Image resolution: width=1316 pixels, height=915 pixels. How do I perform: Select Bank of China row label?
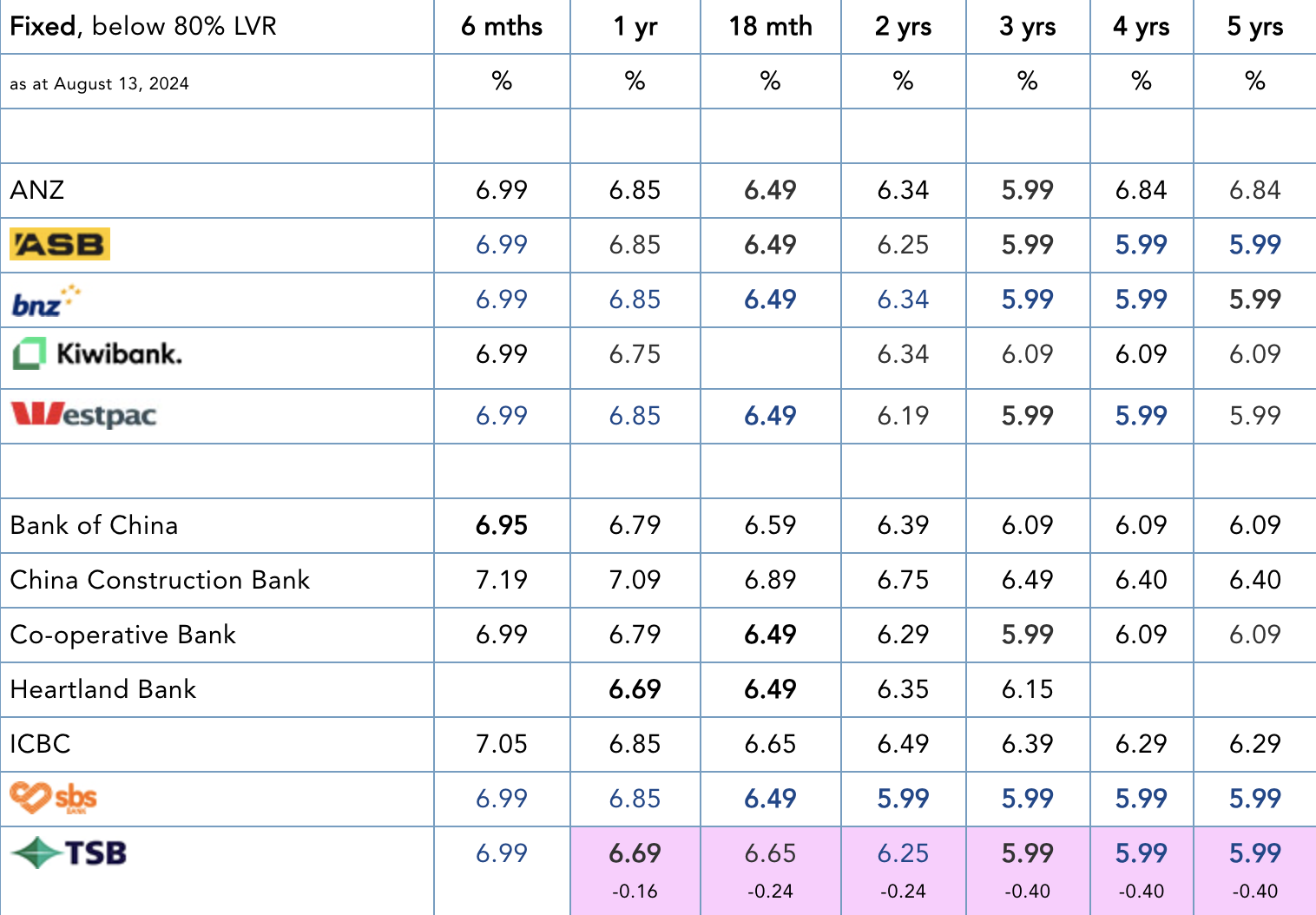[94, 525]
